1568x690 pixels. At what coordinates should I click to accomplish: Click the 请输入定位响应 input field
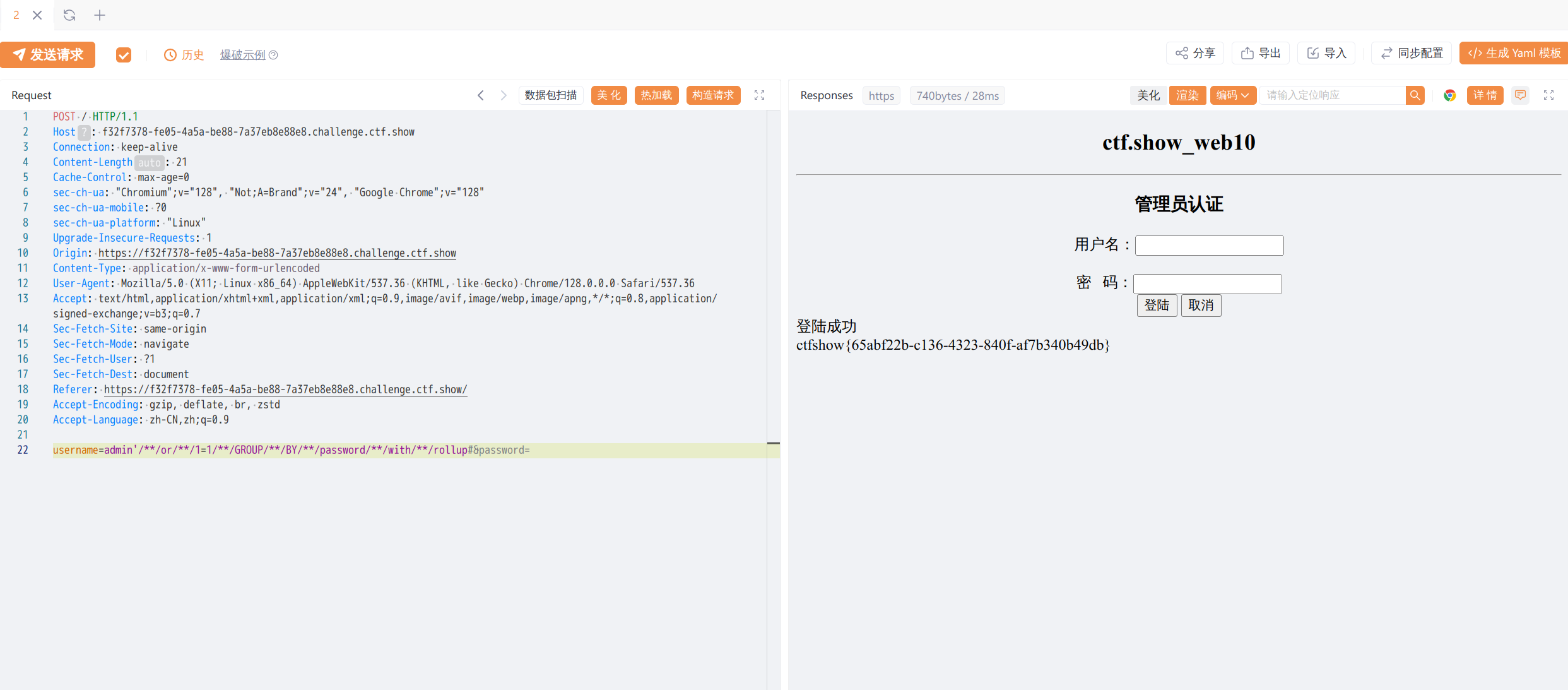point(1331,95)
